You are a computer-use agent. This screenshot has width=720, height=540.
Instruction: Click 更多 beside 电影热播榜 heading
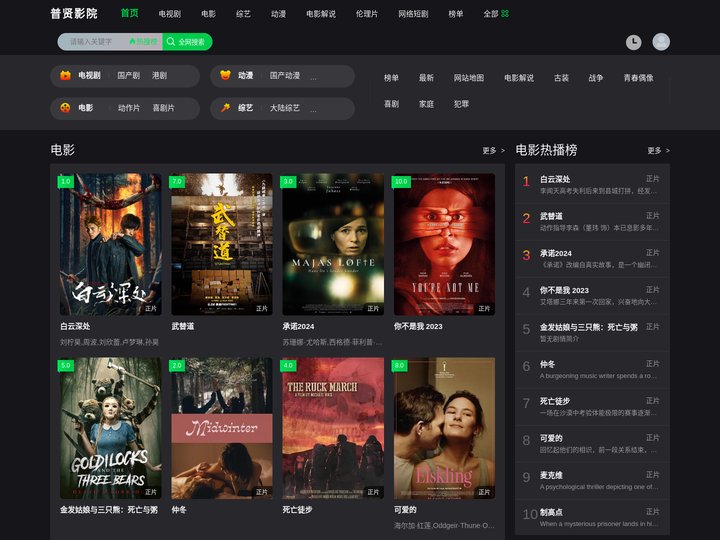658,151
